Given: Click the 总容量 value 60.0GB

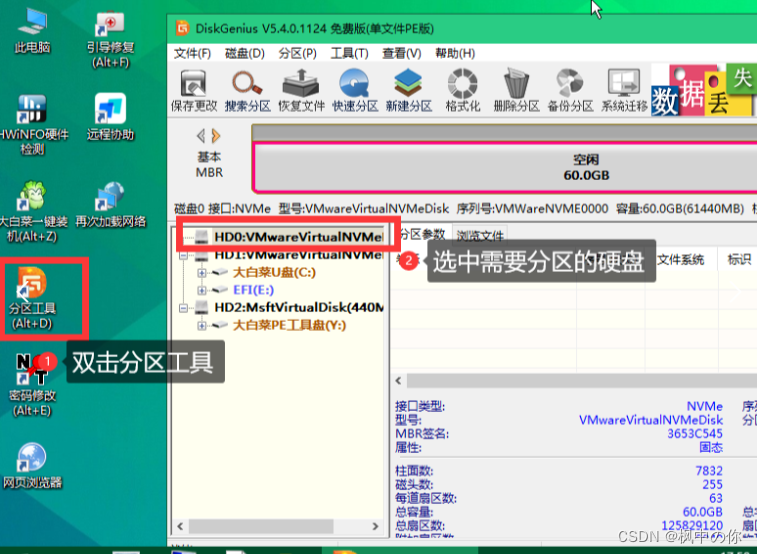Looking at the screenshot, I should tap(702, 512).
